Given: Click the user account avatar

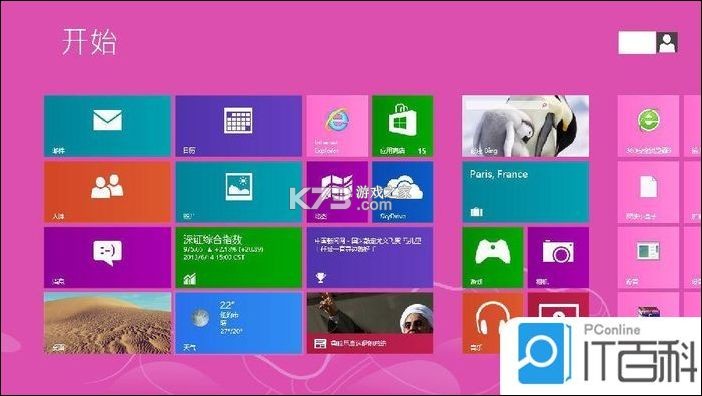Looking at the screenshot, I should [x=667, y=43].
